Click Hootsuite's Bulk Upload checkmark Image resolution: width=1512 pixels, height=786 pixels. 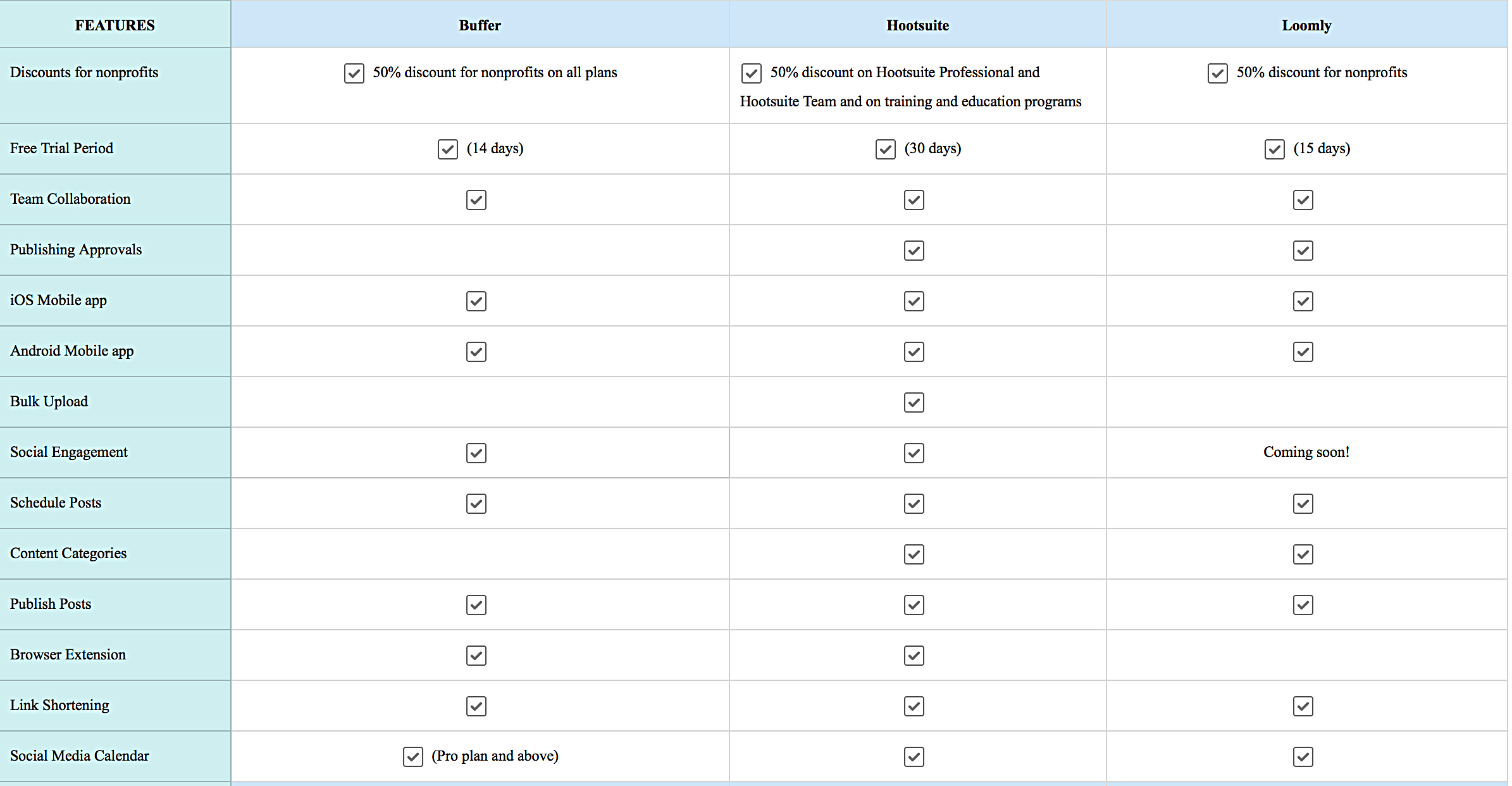point(914,402)
